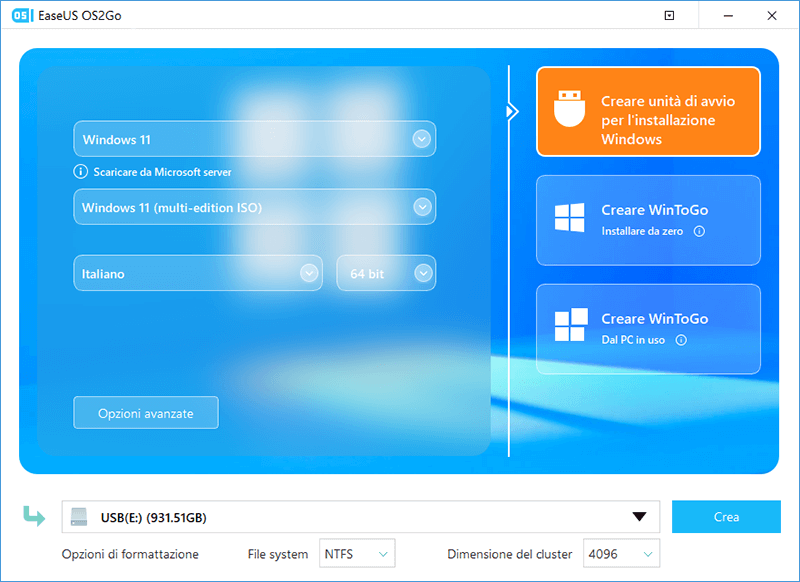Image resolution: width=800 pixels, height=582 pixels.
Task: Expand the Windows 11 version dropdown
Action: [255, 139]
